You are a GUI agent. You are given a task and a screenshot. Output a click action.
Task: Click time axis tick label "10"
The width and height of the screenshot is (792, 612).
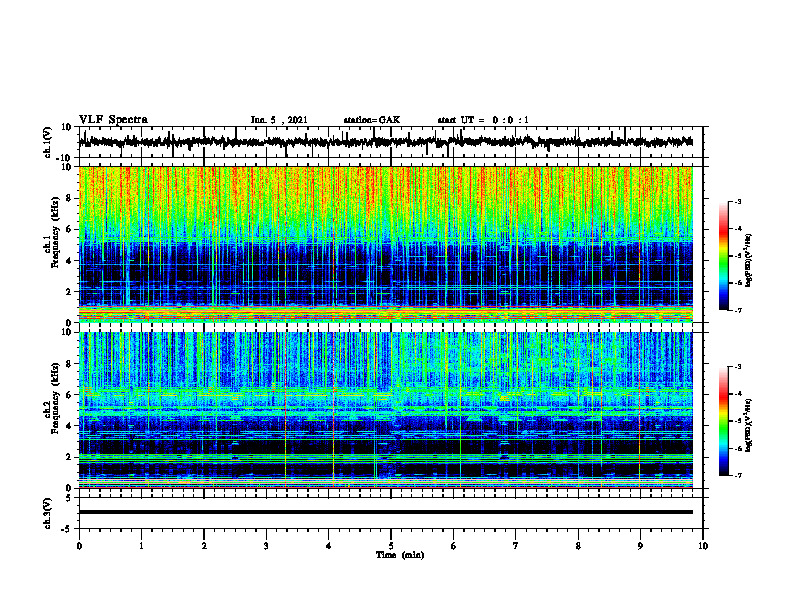point(703,546)
